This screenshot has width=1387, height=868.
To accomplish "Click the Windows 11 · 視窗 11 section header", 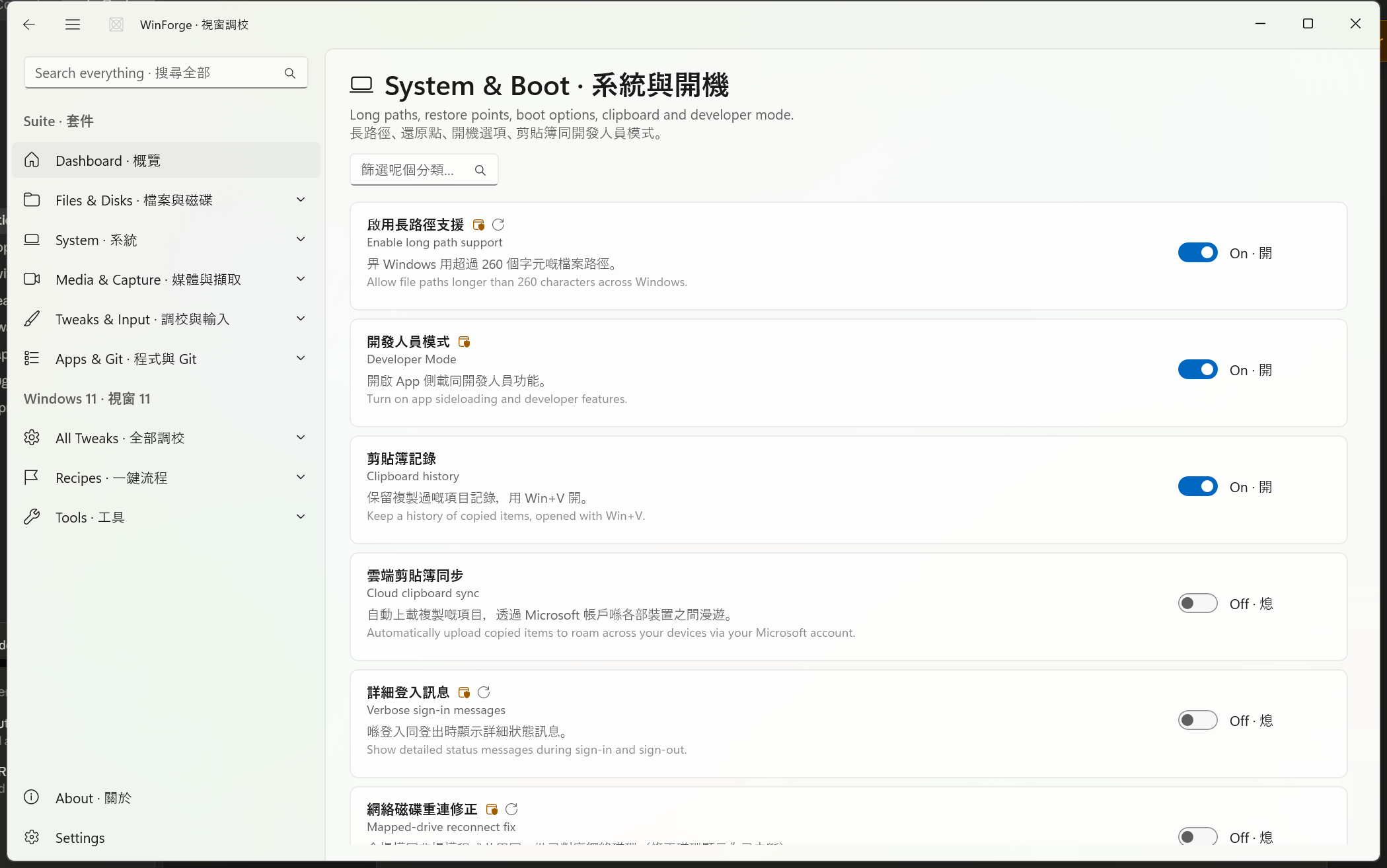I will [x=87, y=398].
